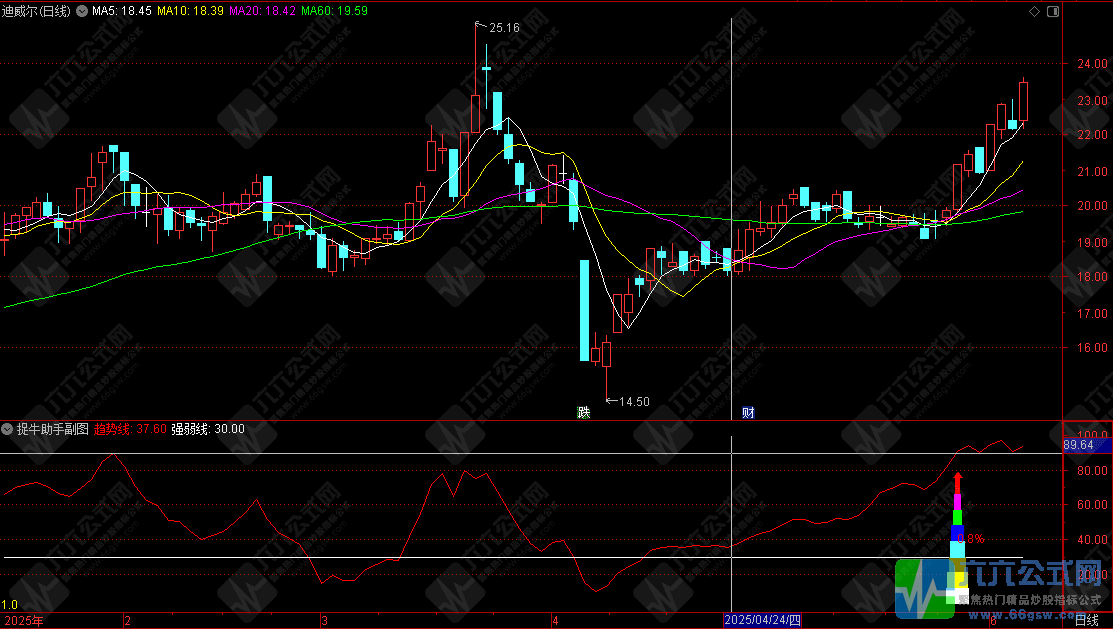Click the MA60: 19.59 green label
The width and height of the screenshot is (1113, 629).
[x=334, y=11]
